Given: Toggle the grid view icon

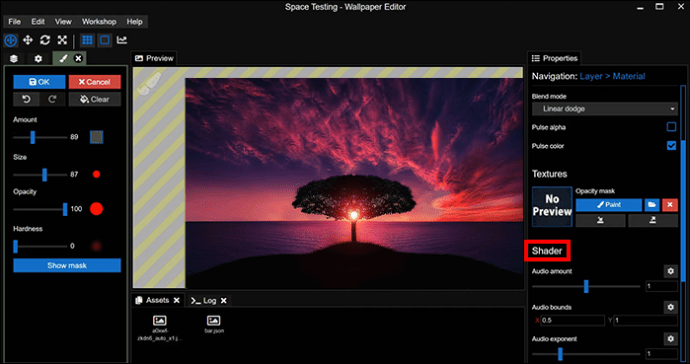Looking at the screenshot, I should pyautogui.click(x=87, y=40).
